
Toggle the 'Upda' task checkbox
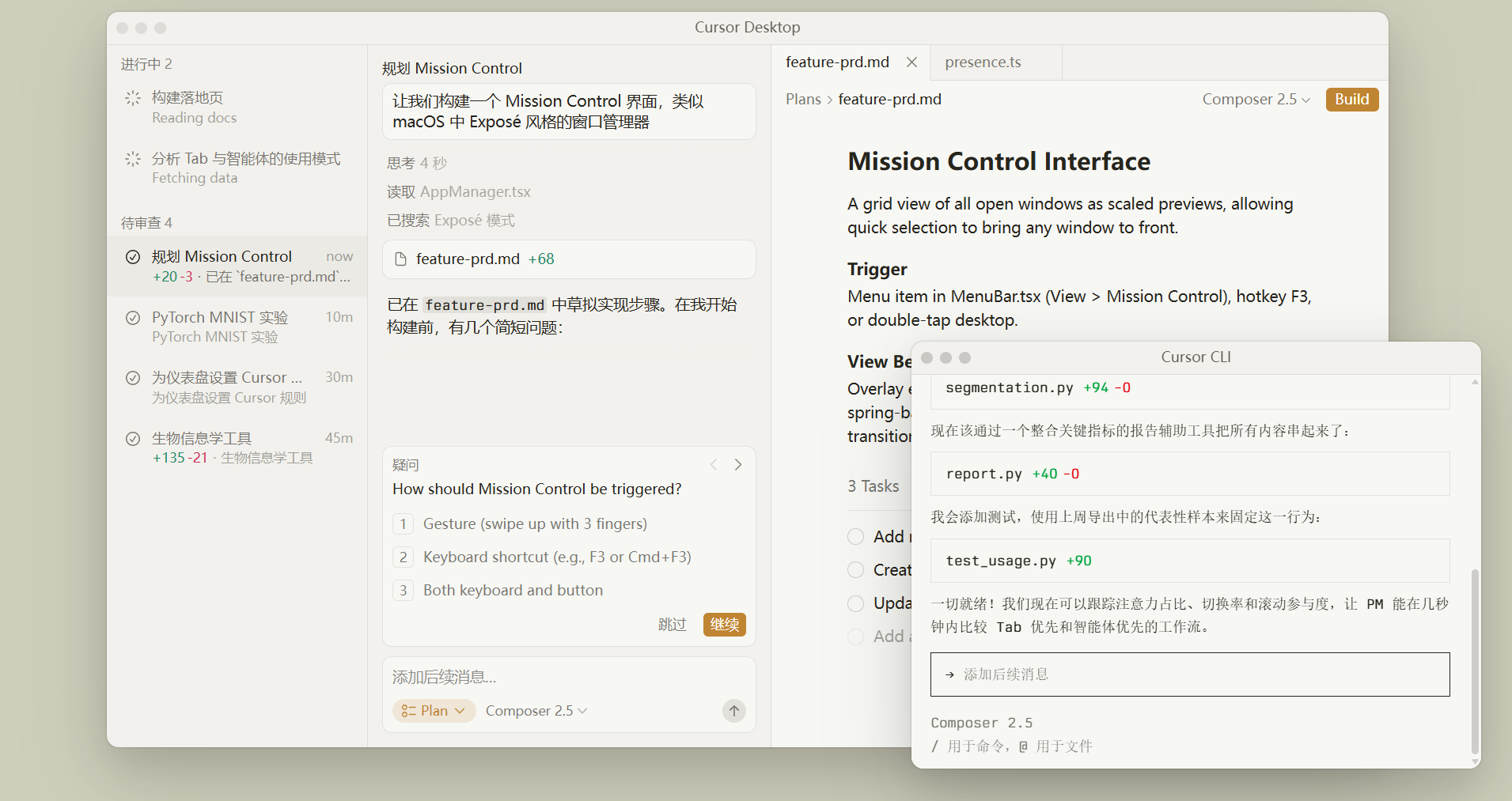[855, 603]
